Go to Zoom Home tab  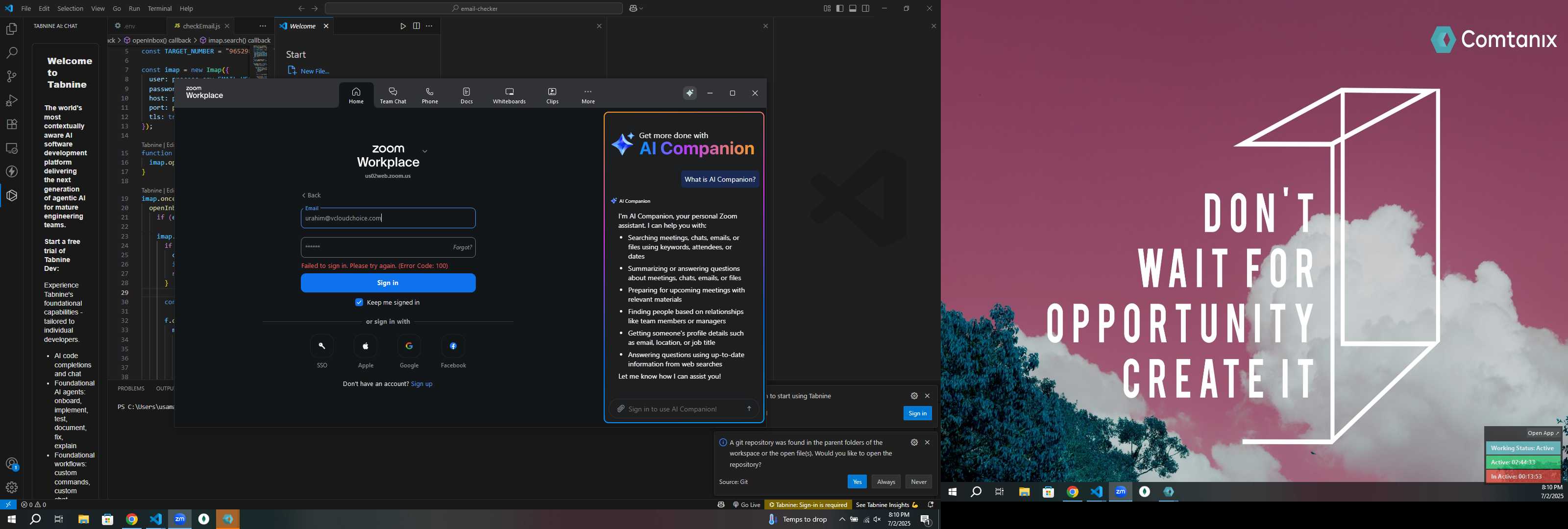pyautogui.click(x=356, y=96)
